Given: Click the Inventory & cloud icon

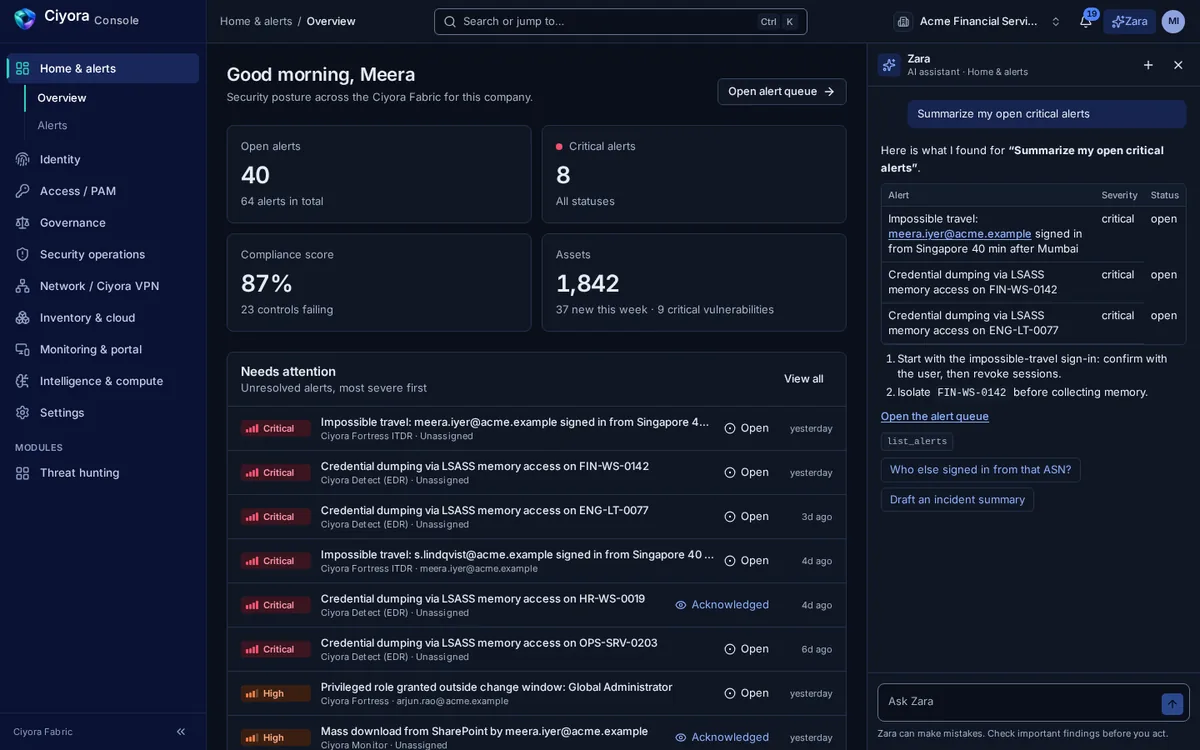Looking at the screenshot, I should click(22, 317).
